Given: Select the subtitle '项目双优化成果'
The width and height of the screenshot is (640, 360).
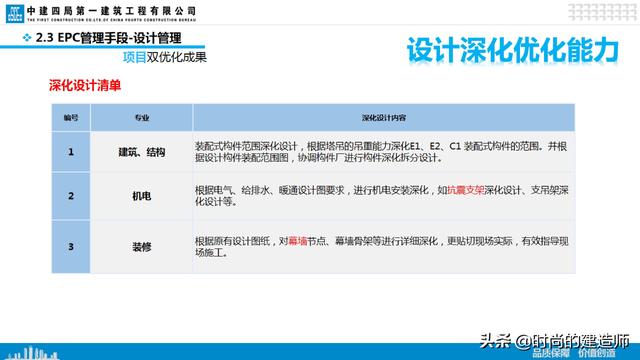Looking at the screenshot, I should tap(164, 57).
